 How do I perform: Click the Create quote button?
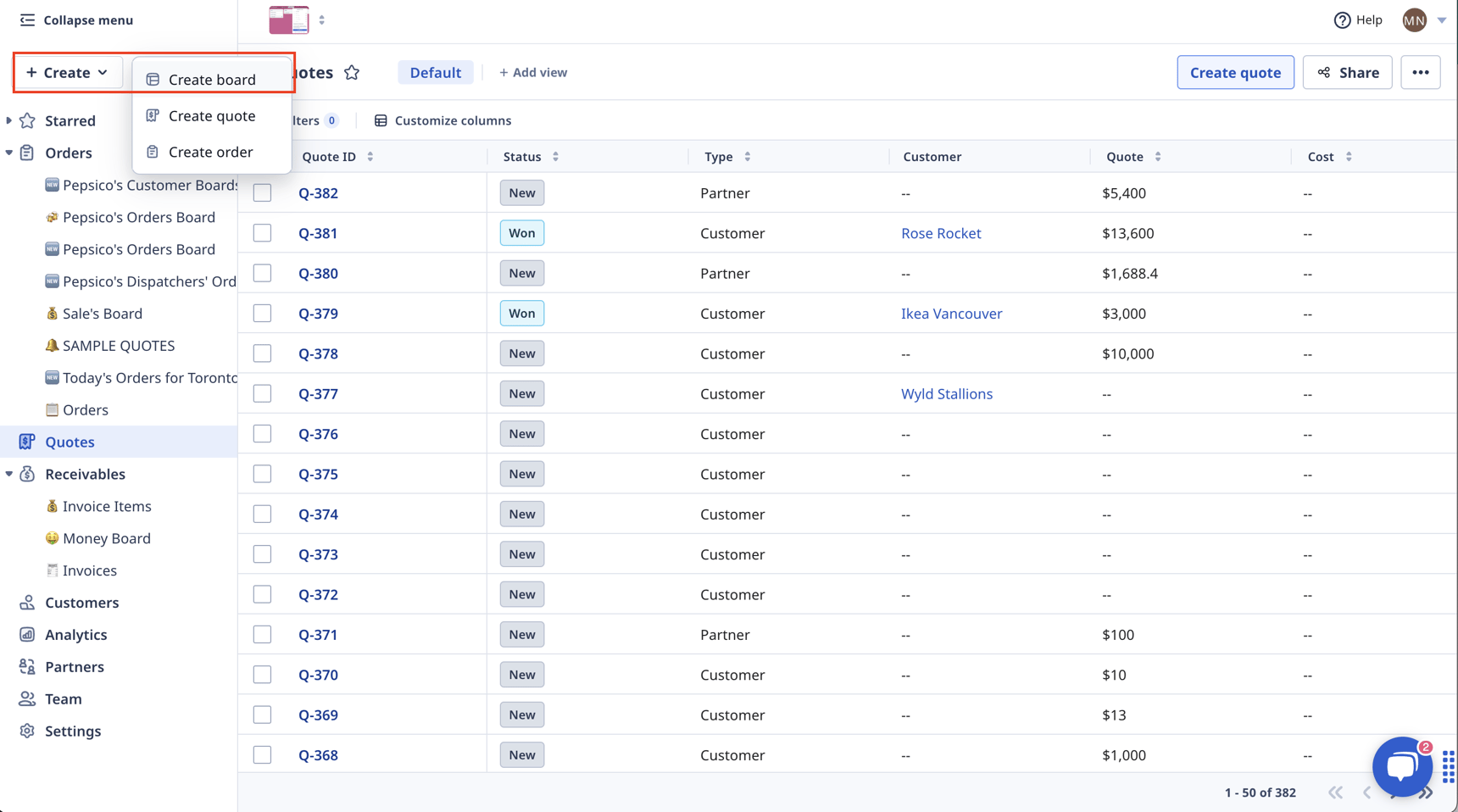click(1235, 72)
